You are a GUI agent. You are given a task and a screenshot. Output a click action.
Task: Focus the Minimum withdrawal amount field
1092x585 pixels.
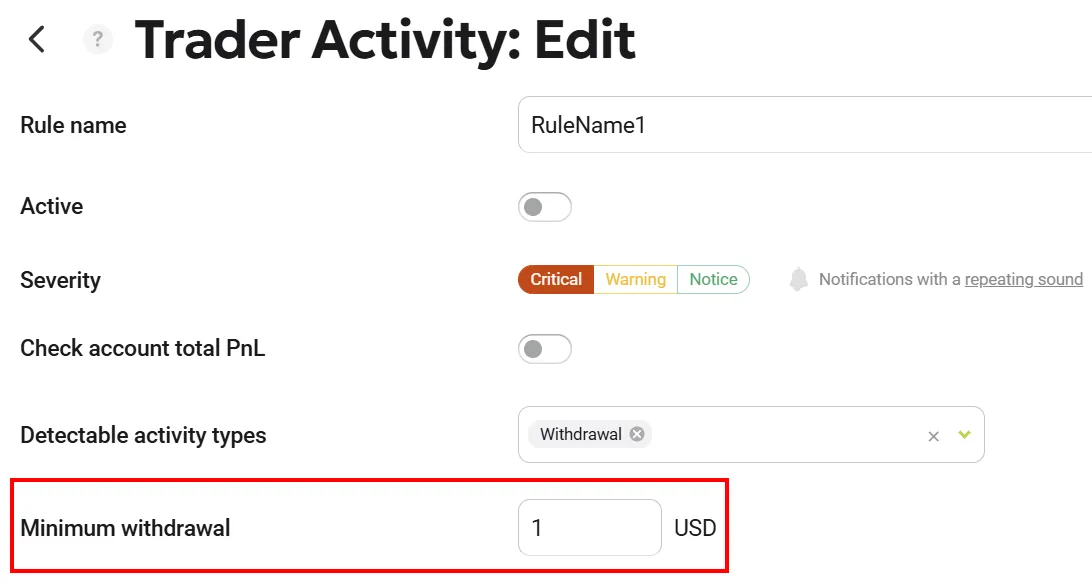click(x=589, y=527)
